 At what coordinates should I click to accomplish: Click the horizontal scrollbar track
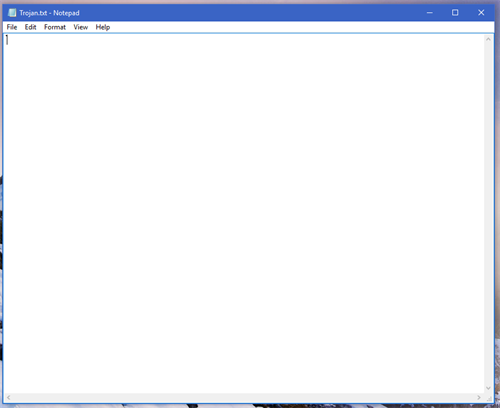(243, 397)
